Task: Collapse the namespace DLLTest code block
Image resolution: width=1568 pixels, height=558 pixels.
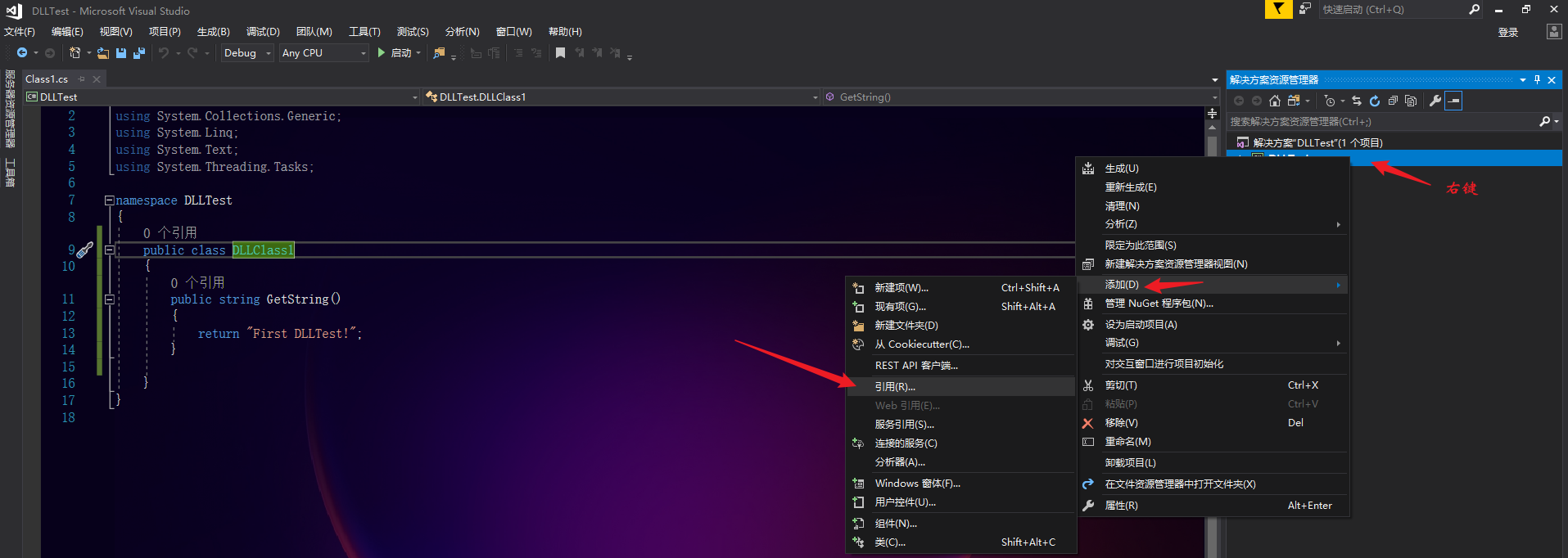Action: 109,200
